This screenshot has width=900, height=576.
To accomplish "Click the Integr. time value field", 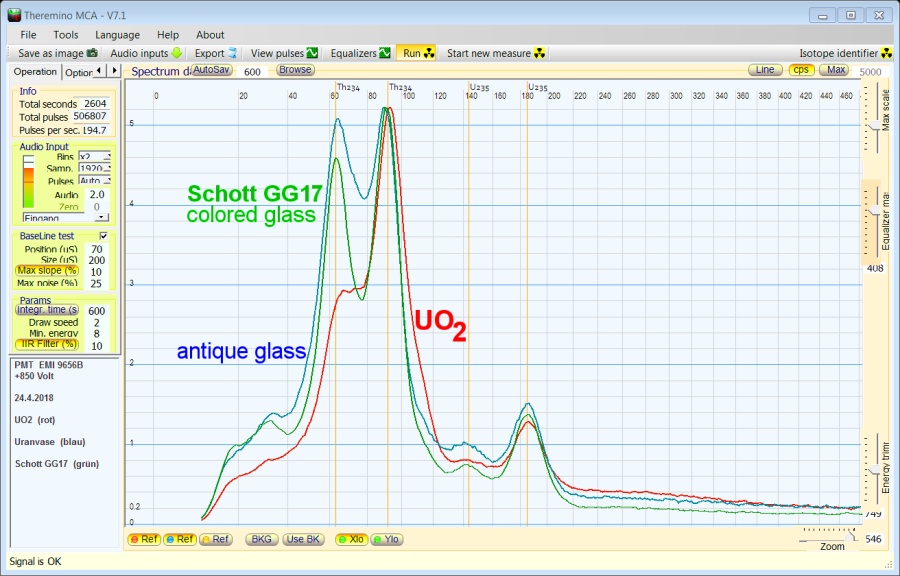I will [x=97, y=311].
